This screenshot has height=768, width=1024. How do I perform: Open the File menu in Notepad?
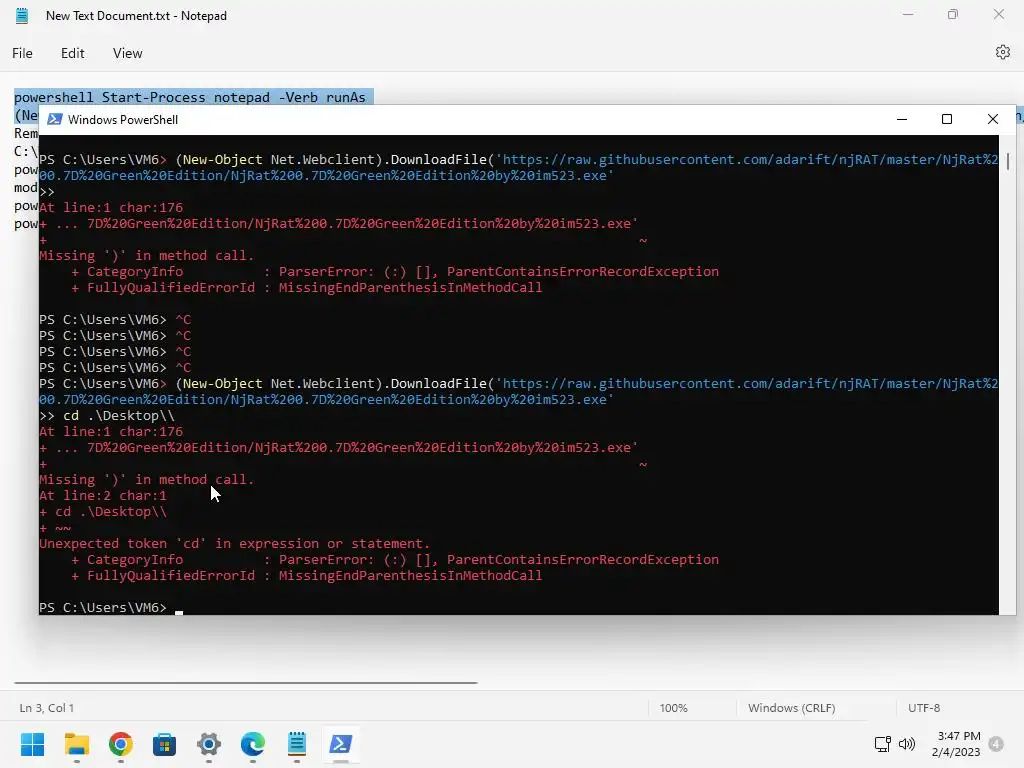(22, 53)
